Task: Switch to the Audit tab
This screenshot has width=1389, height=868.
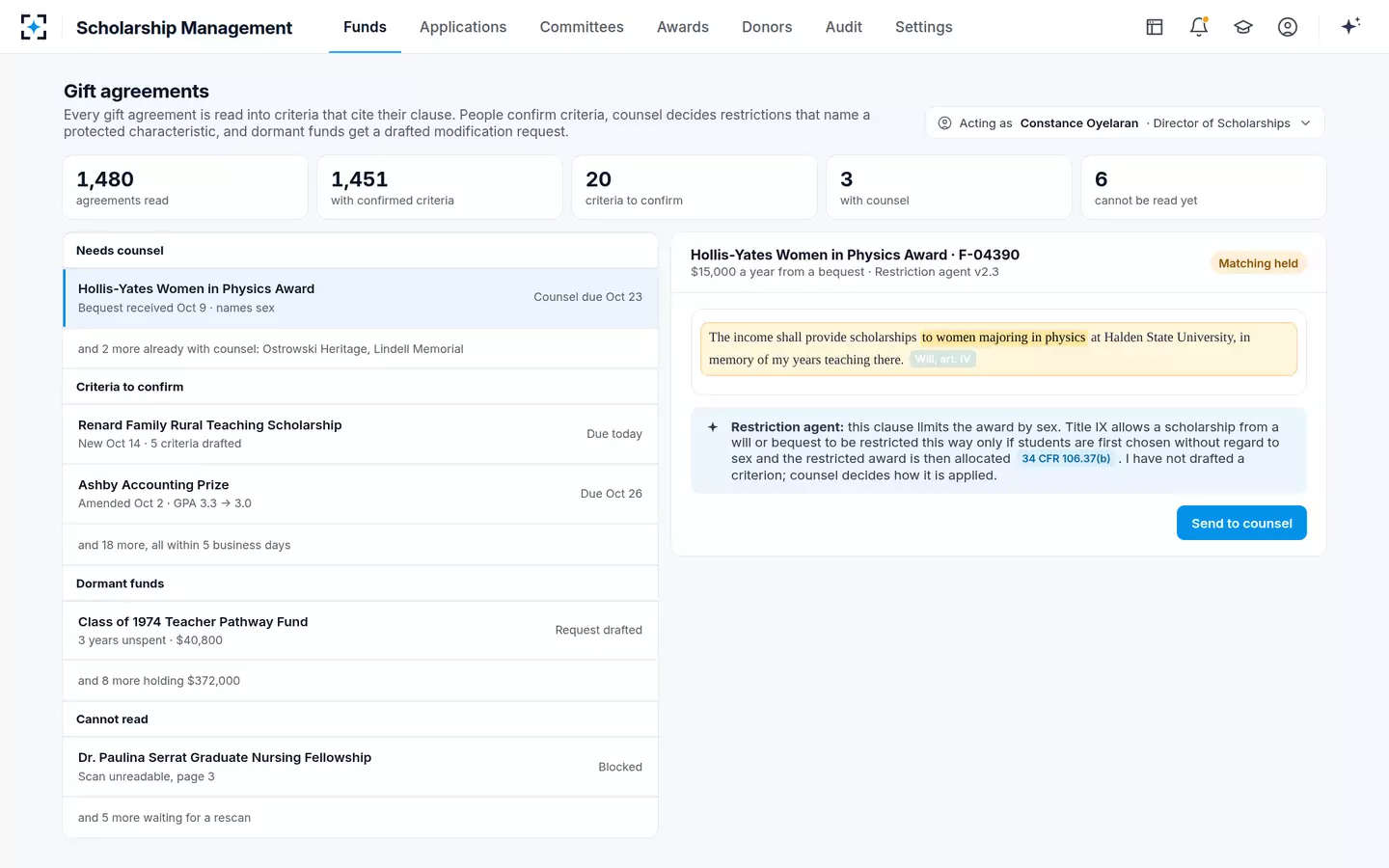Action: [844, 27]
